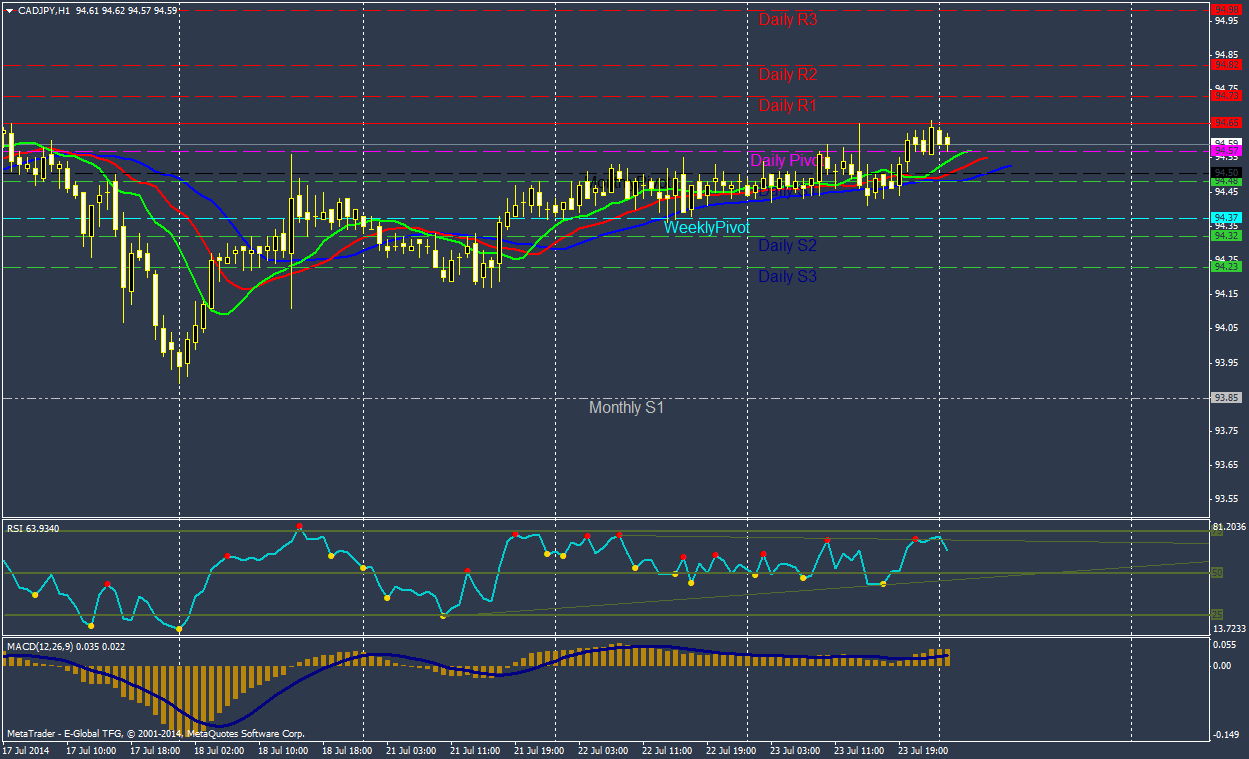Click the 93.85 price tag on axis
The image size is (1249, 759).
(1226, 398)
